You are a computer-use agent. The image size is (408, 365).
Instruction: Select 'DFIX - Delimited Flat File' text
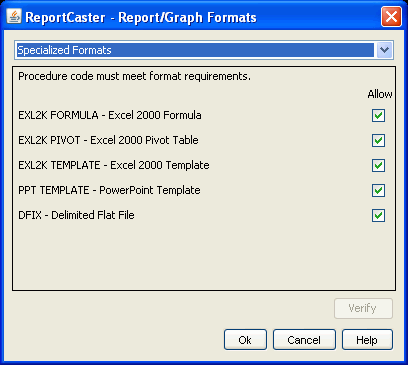[76, 215]
